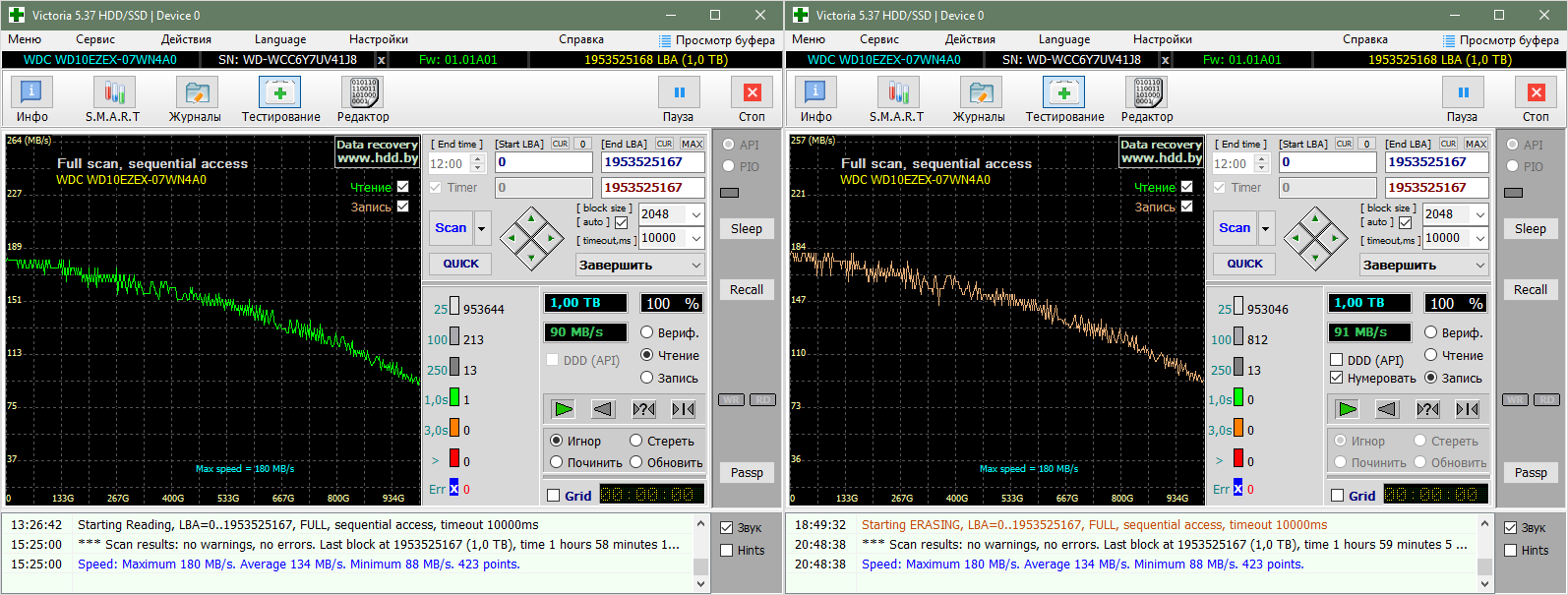Image resolution: width=1568 pixels, height=595 pixels.
Task: Click the Журналы icon in right window
Action: [x=980, y=93]
